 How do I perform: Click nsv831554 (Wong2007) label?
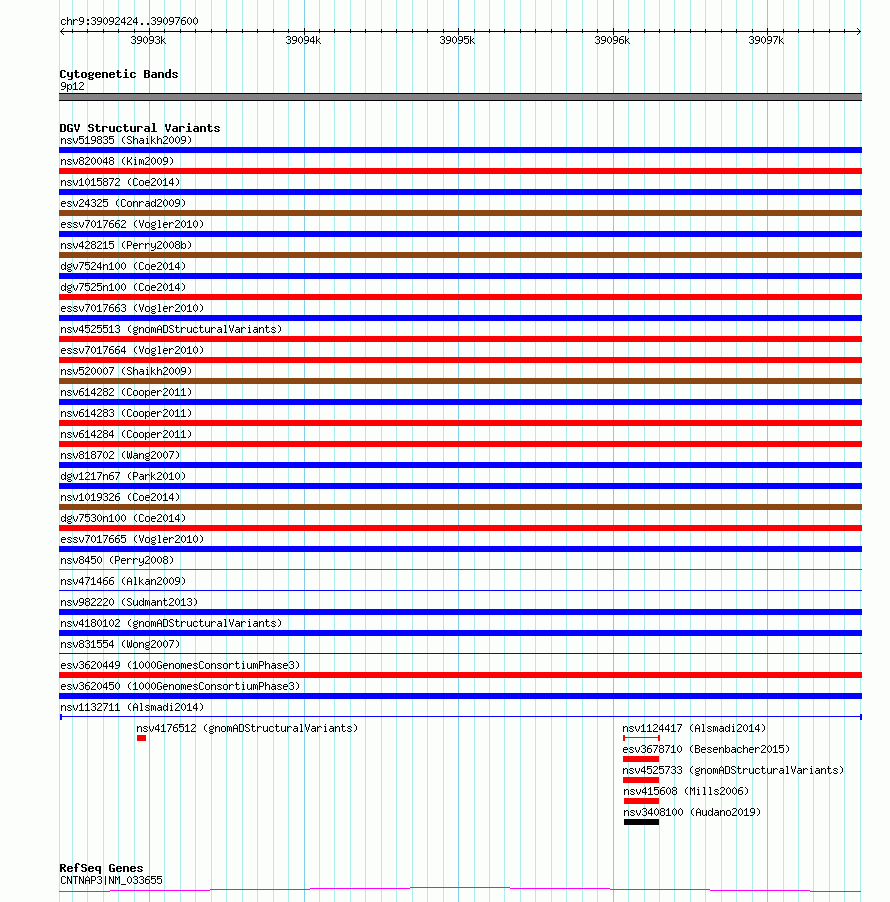120,644
